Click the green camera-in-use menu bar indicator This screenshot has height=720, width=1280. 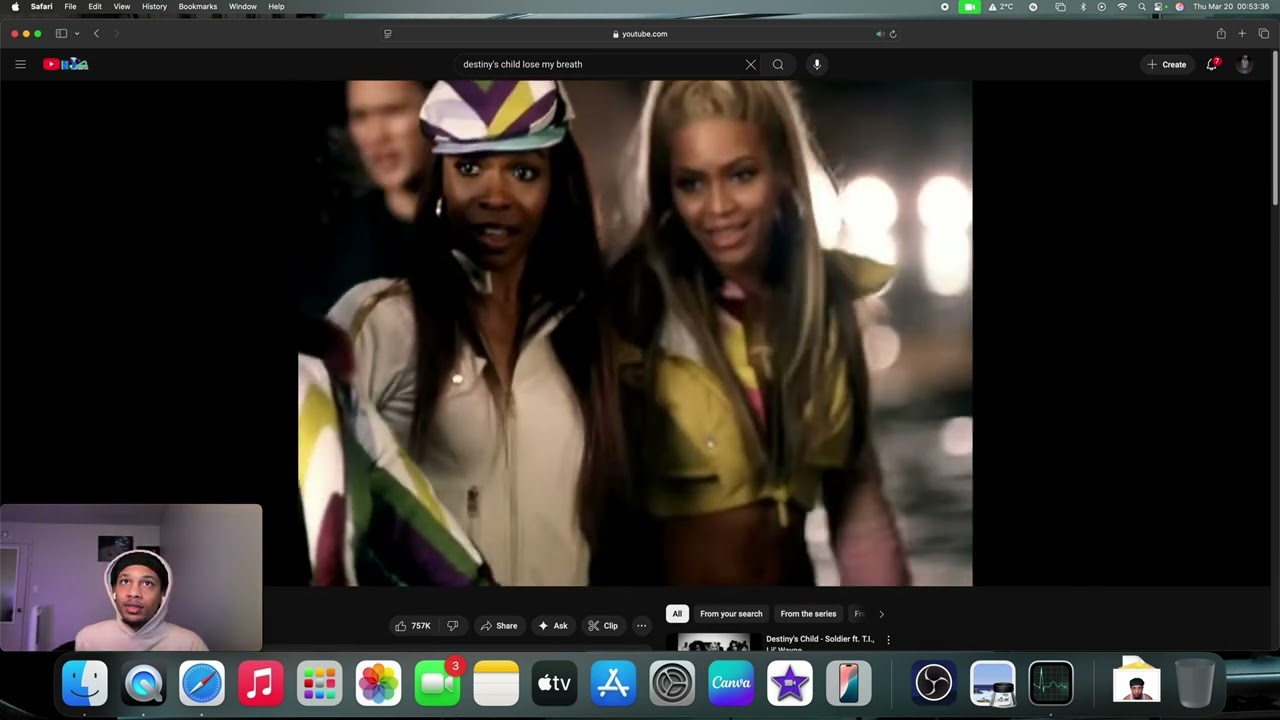[969, 7]
